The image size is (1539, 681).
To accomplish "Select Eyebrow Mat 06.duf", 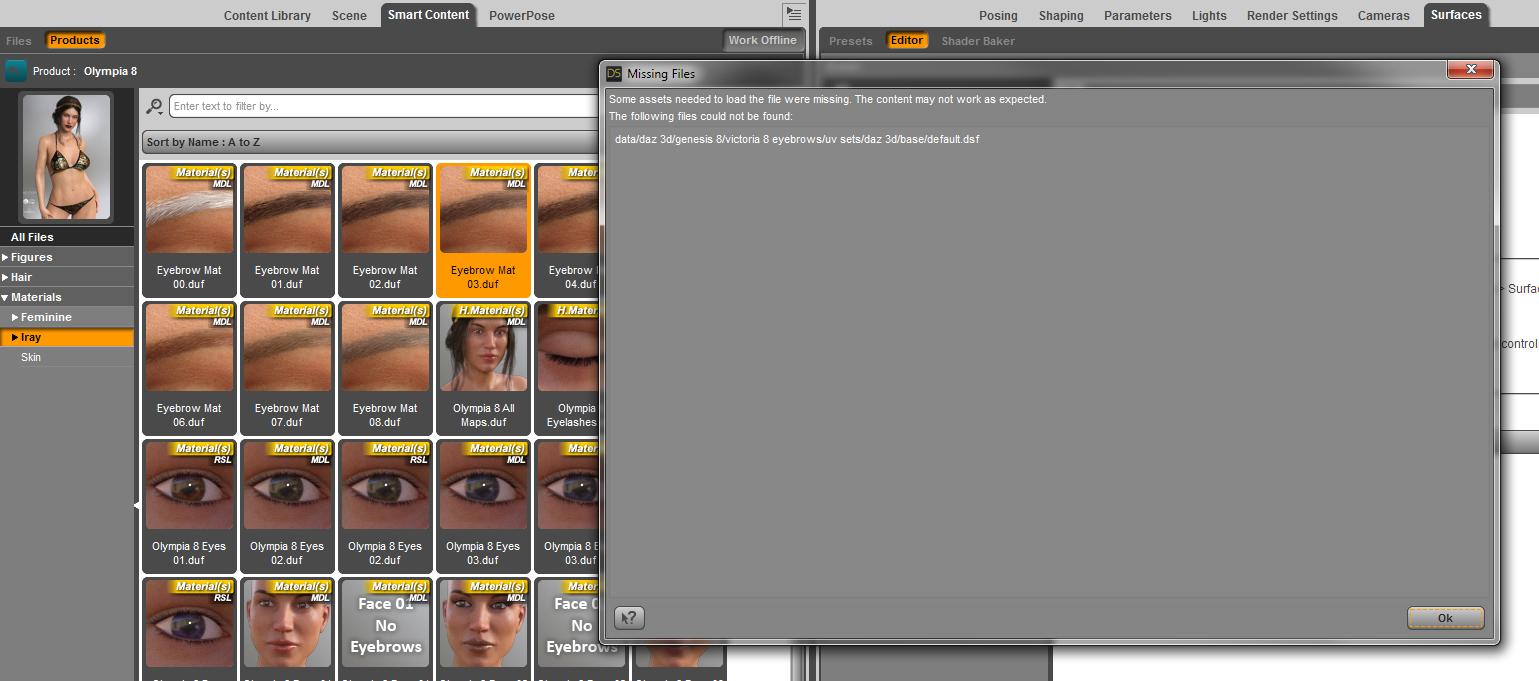I will [189, 368].
